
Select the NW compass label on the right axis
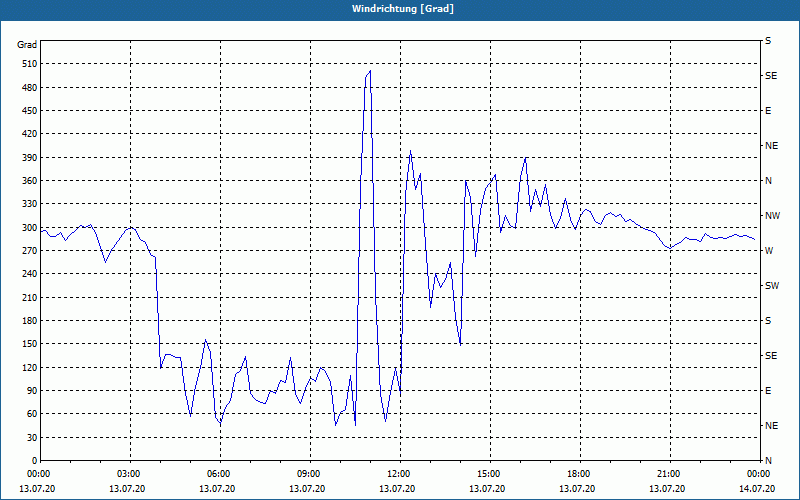click(x=772, y=216)
